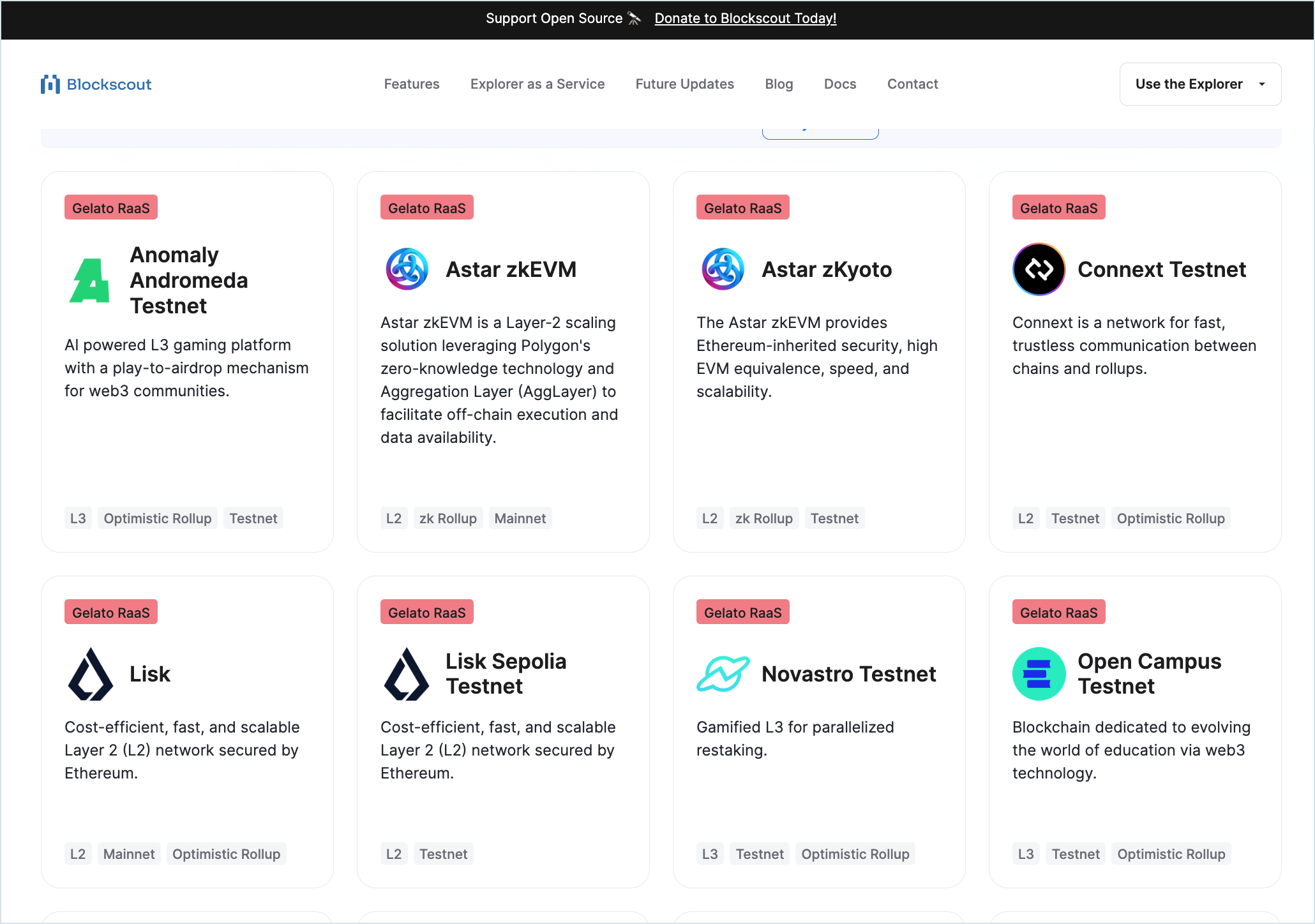Expand the Use the Explorer dropdown

point(1200,84)
